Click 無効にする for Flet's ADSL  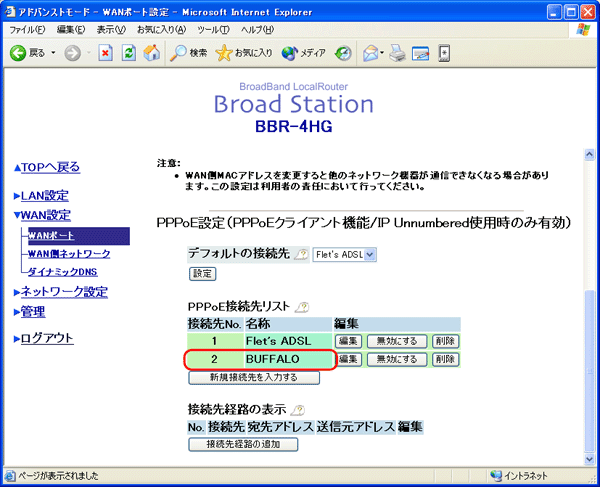pos(397,341)
